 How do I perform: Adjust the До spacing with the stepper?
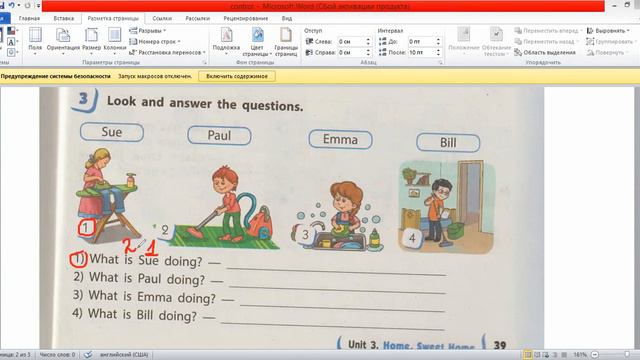[438, 42]
